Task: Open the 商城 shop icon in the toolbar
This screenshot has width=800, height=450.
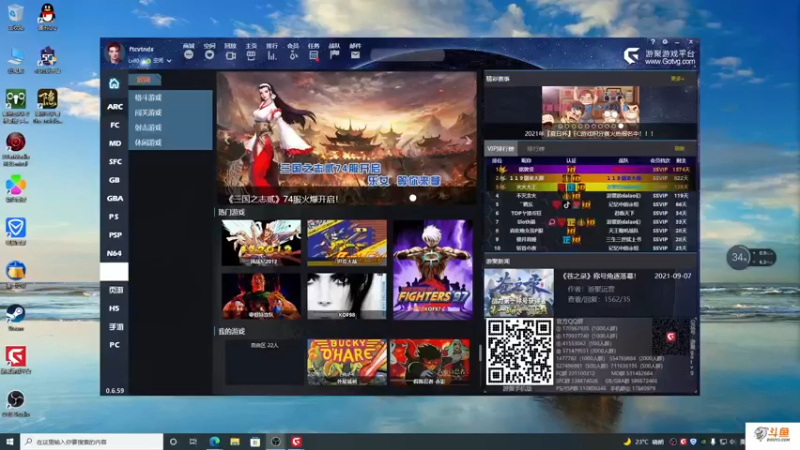Action: (189, 55)
